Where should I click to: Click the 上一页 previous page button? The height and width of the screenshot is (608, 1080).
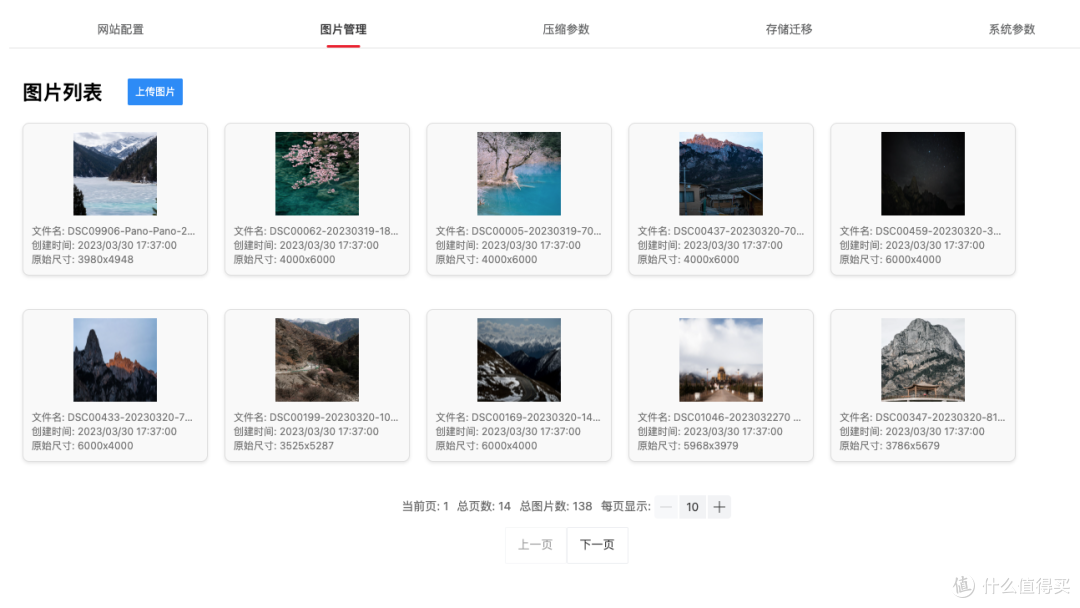tap(536, 545)
